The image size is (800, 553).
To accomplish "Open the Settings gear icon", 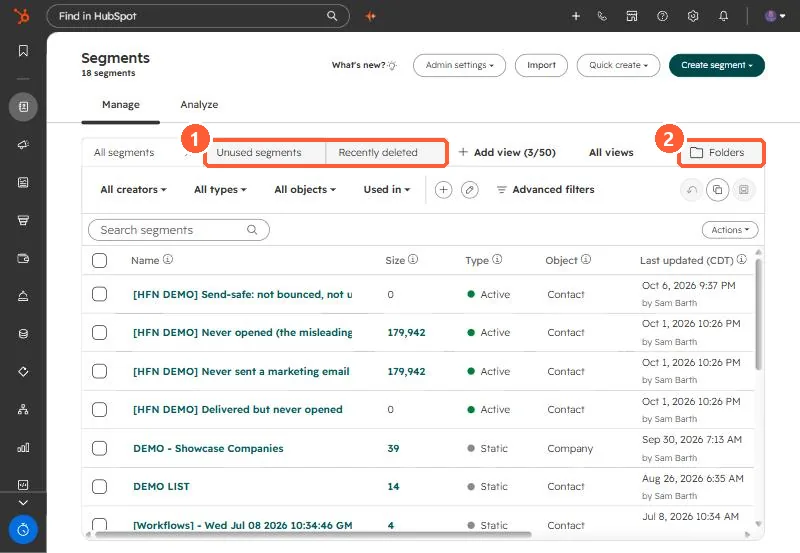I will 692,16.
